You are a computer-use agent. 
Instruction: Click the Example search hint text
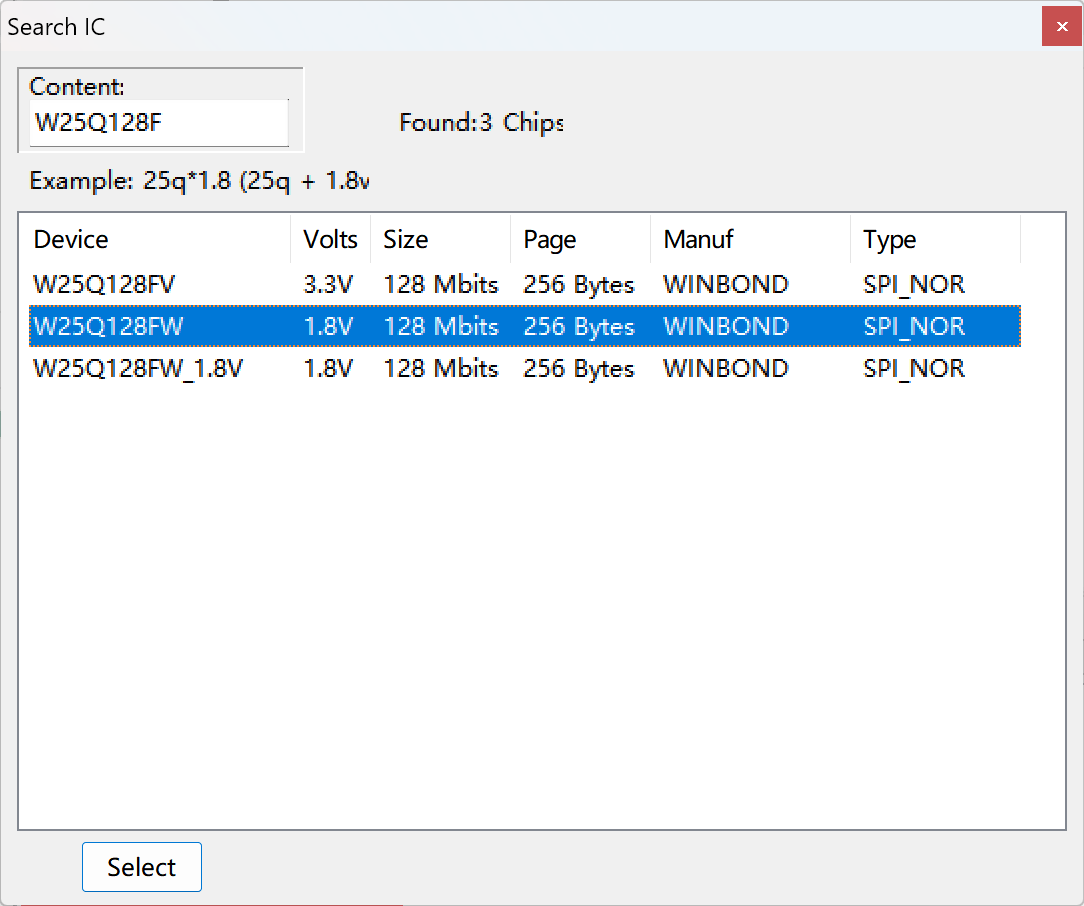[199, 181]
